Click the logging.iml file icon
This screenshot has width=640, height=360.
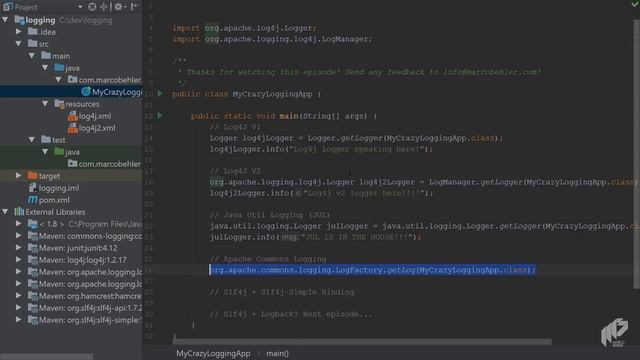click(x=33, y=188)
